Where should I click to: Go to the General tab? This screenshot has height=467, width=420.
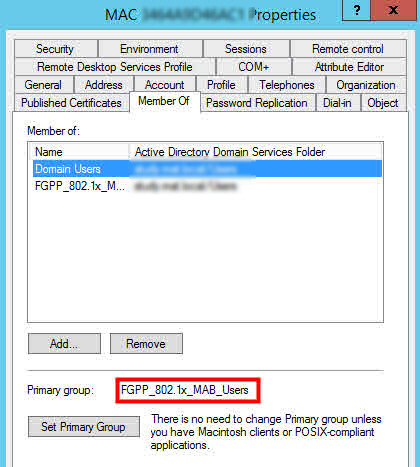44,85
